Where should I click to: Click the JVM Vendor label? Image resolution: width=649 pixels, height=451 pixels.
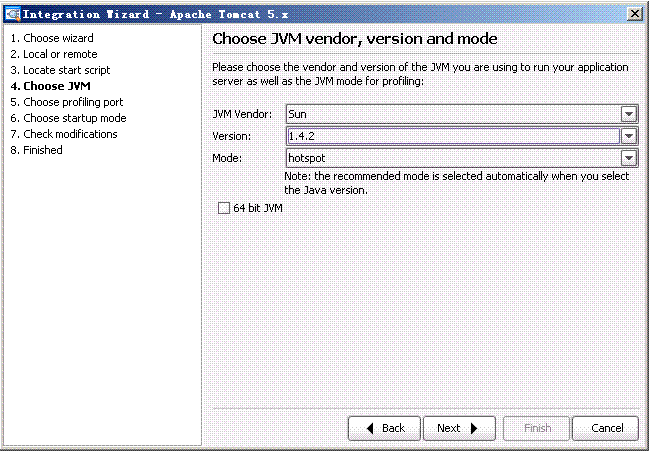click(242, 114)
